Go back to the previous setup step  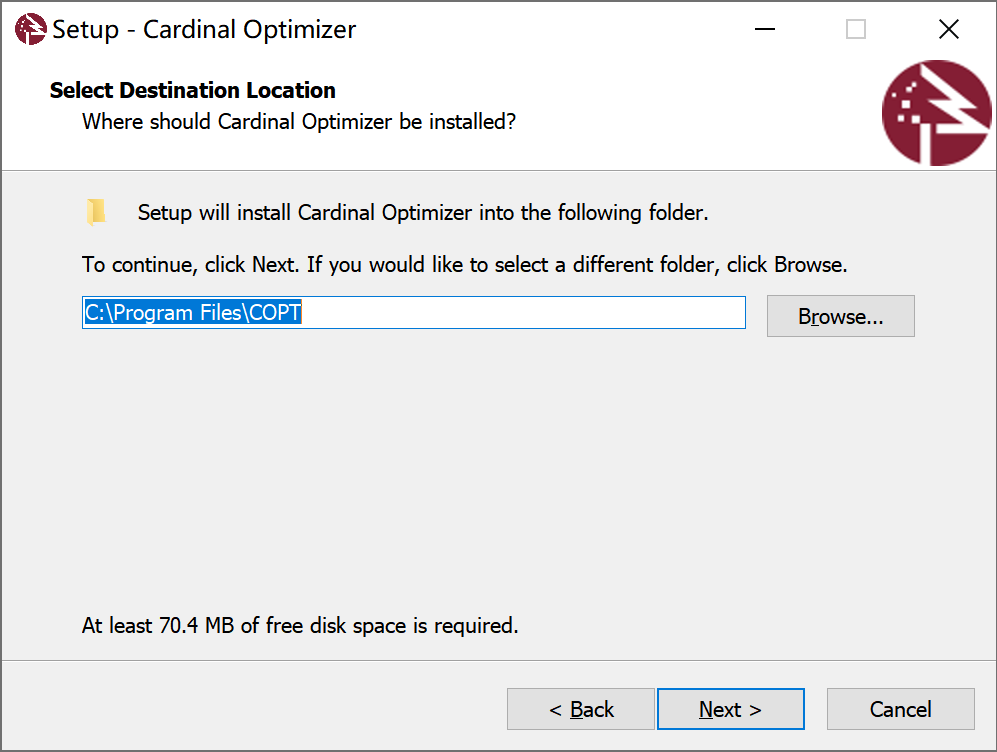point(581,709)
